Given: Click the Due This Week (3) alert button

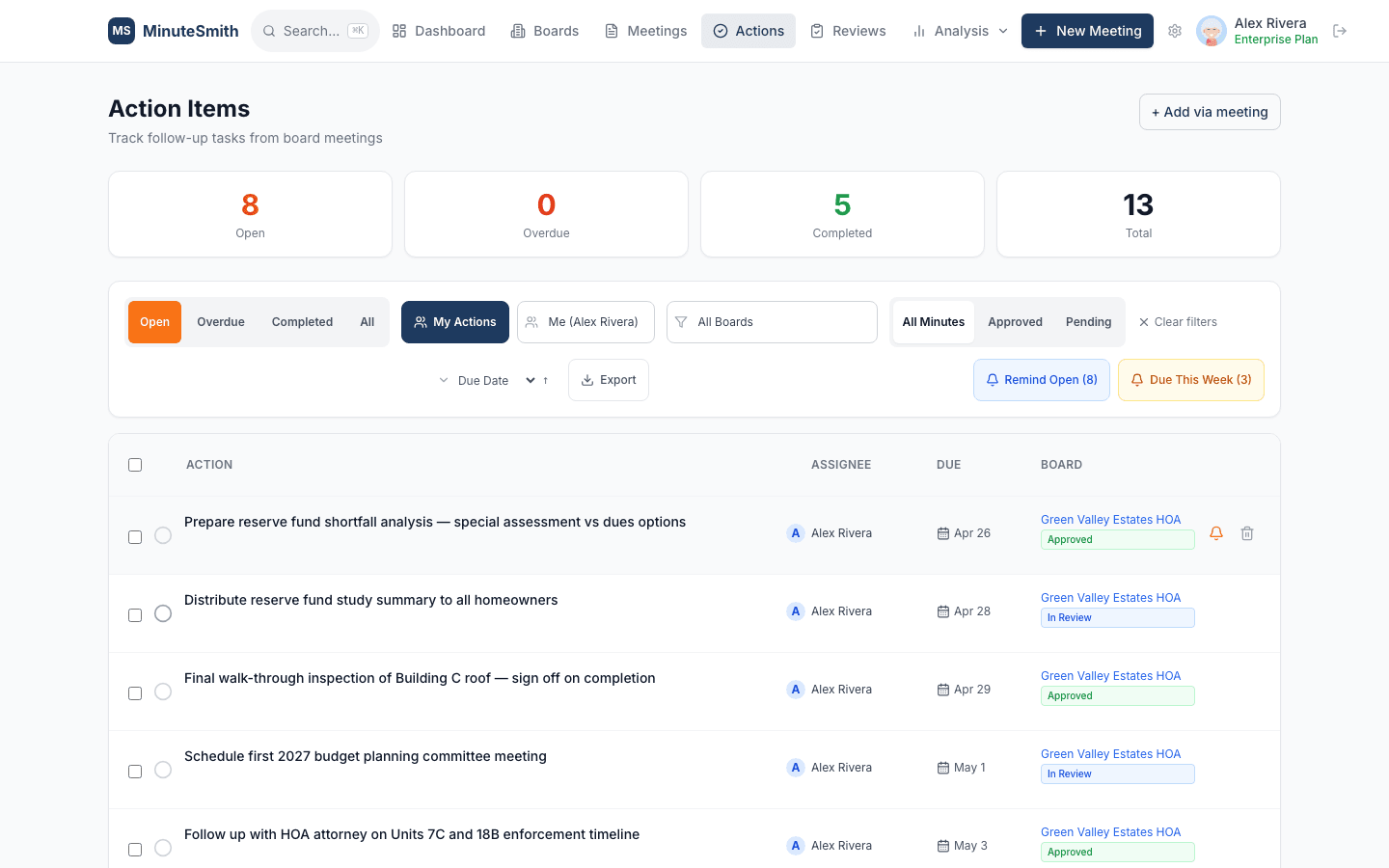Looking at the screenshot, I should tap(1191, 379).
